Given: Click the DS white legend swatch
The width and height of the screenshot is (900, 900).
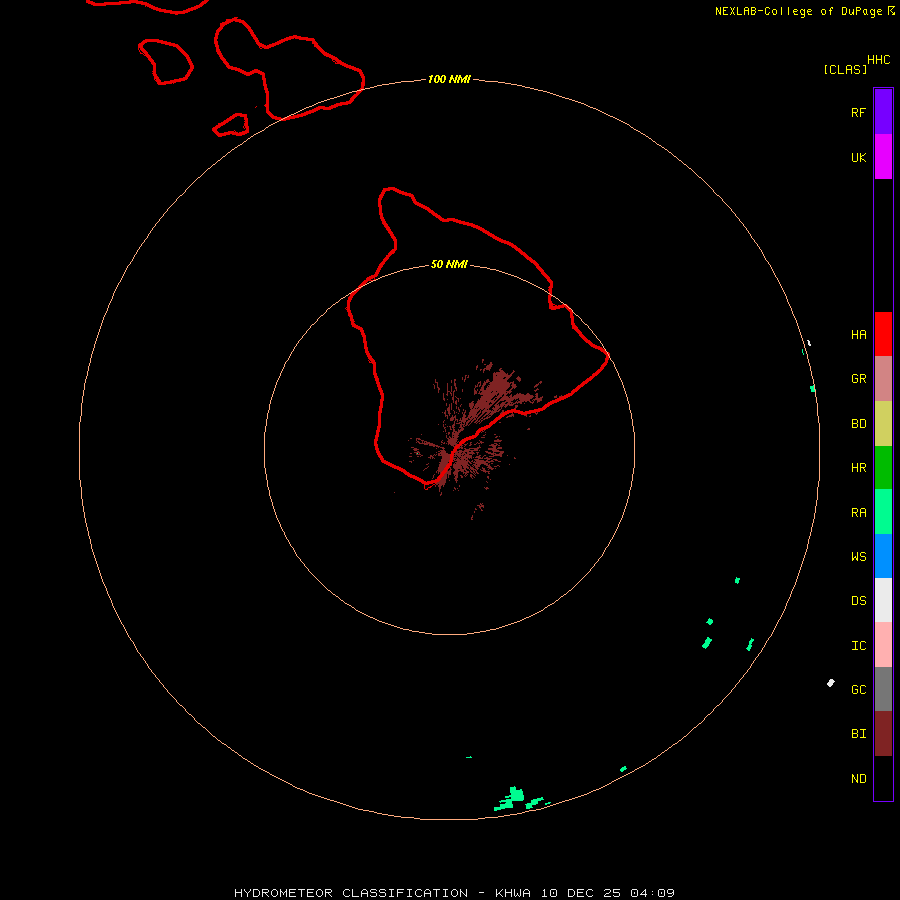Looking at the screenshot, I should pos(883,600).
